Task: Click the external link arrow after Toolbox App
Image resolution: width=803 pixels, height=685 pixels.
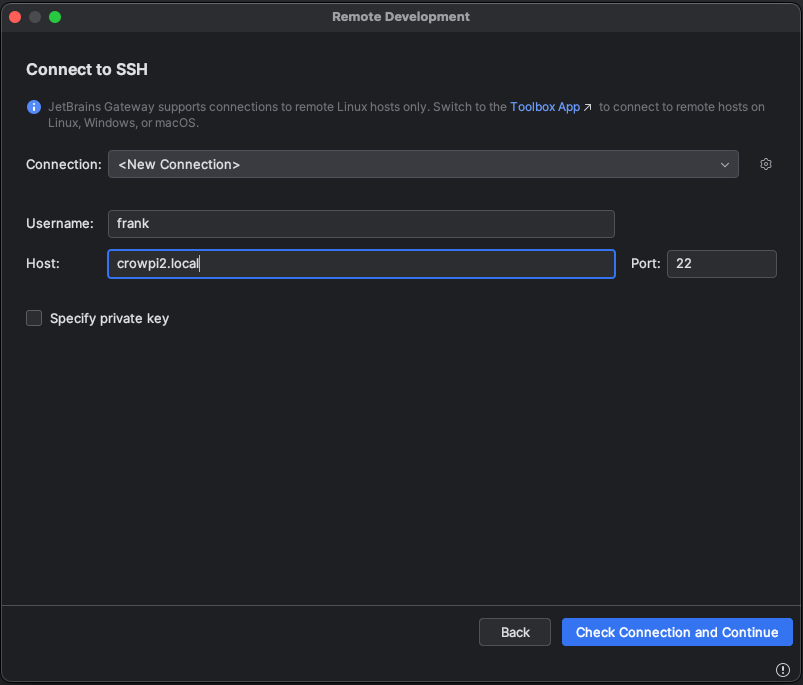Action: 588,107
